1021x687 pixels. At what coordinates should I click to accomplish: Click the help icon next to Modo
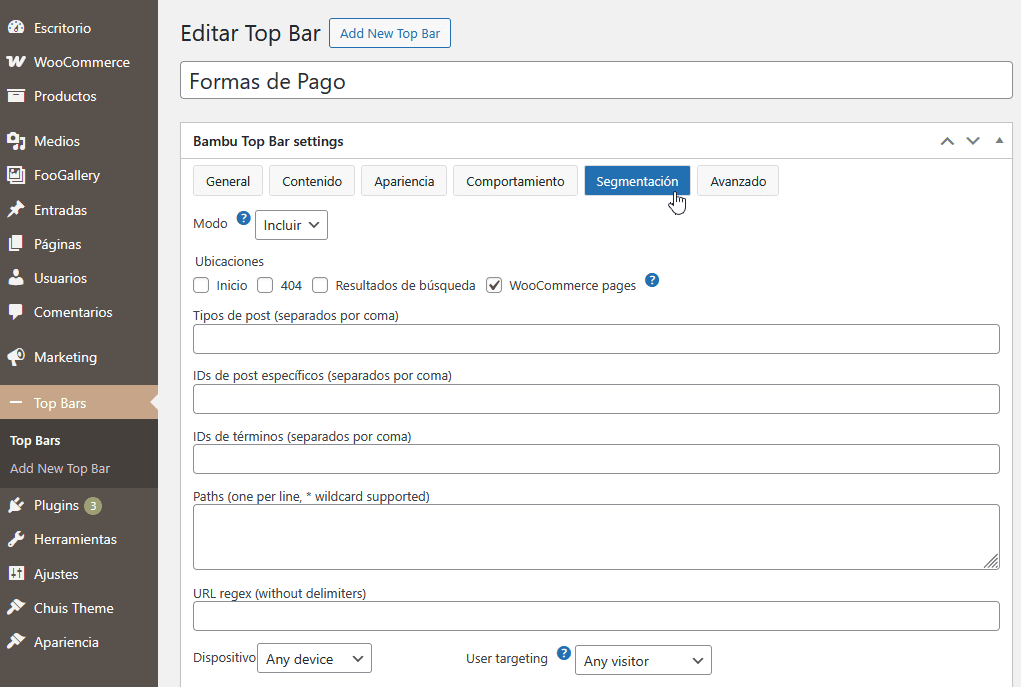[x=243, y=219]
